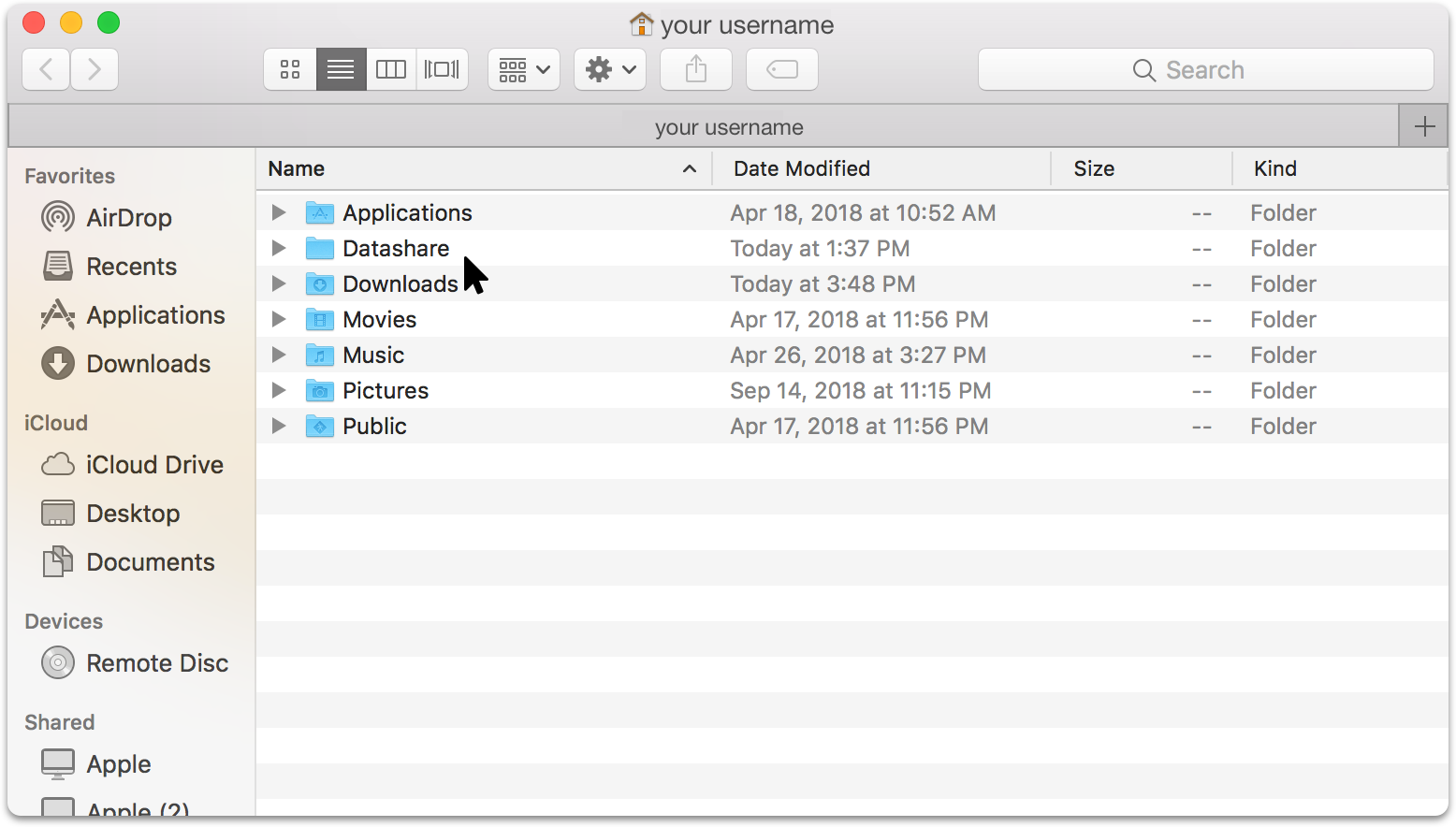Click the Edit Tags toolbar button
This screenshot has height=827, width=1456.
tap(782, 69)
